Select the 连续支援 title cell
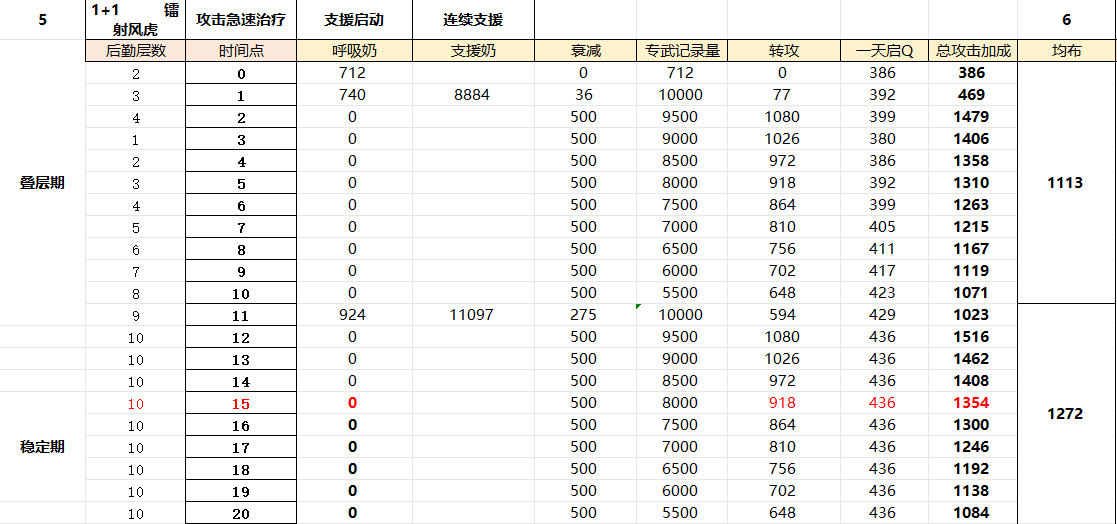This screenshot has width=1117, height=524. (473, 20)
